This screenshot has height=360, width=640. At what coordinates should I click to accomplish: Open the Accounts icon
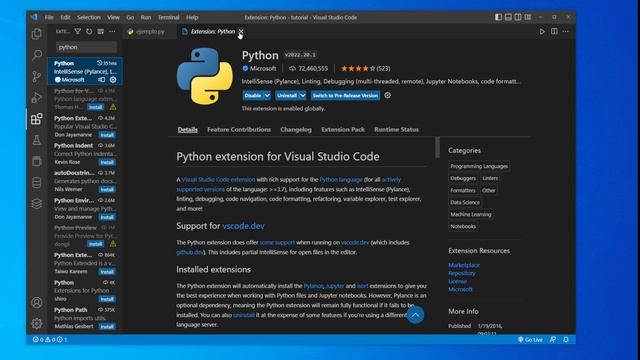point(36,302)
